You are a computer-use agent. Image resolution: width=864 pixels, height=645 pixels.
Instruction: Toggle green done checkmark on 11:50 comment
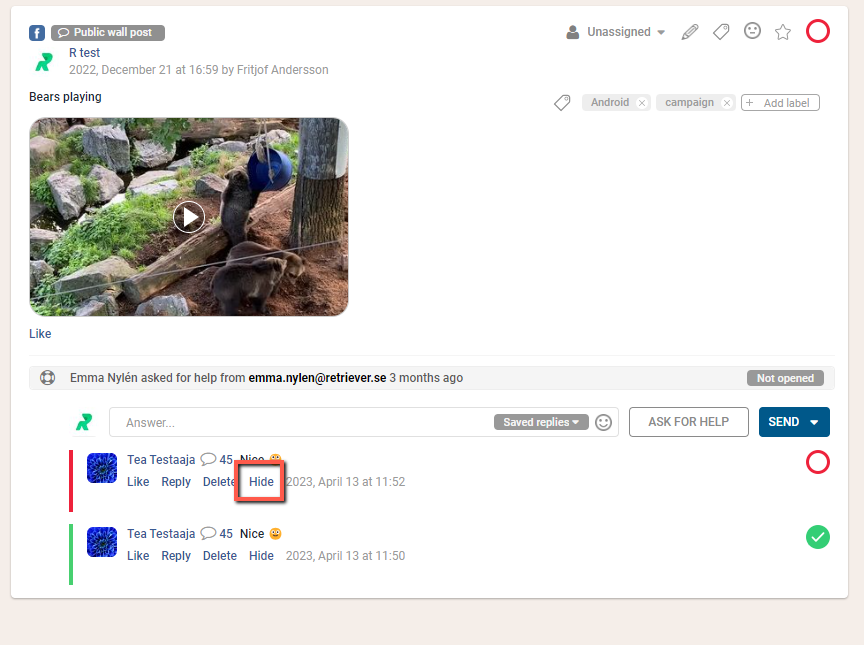tap(818, 537)
